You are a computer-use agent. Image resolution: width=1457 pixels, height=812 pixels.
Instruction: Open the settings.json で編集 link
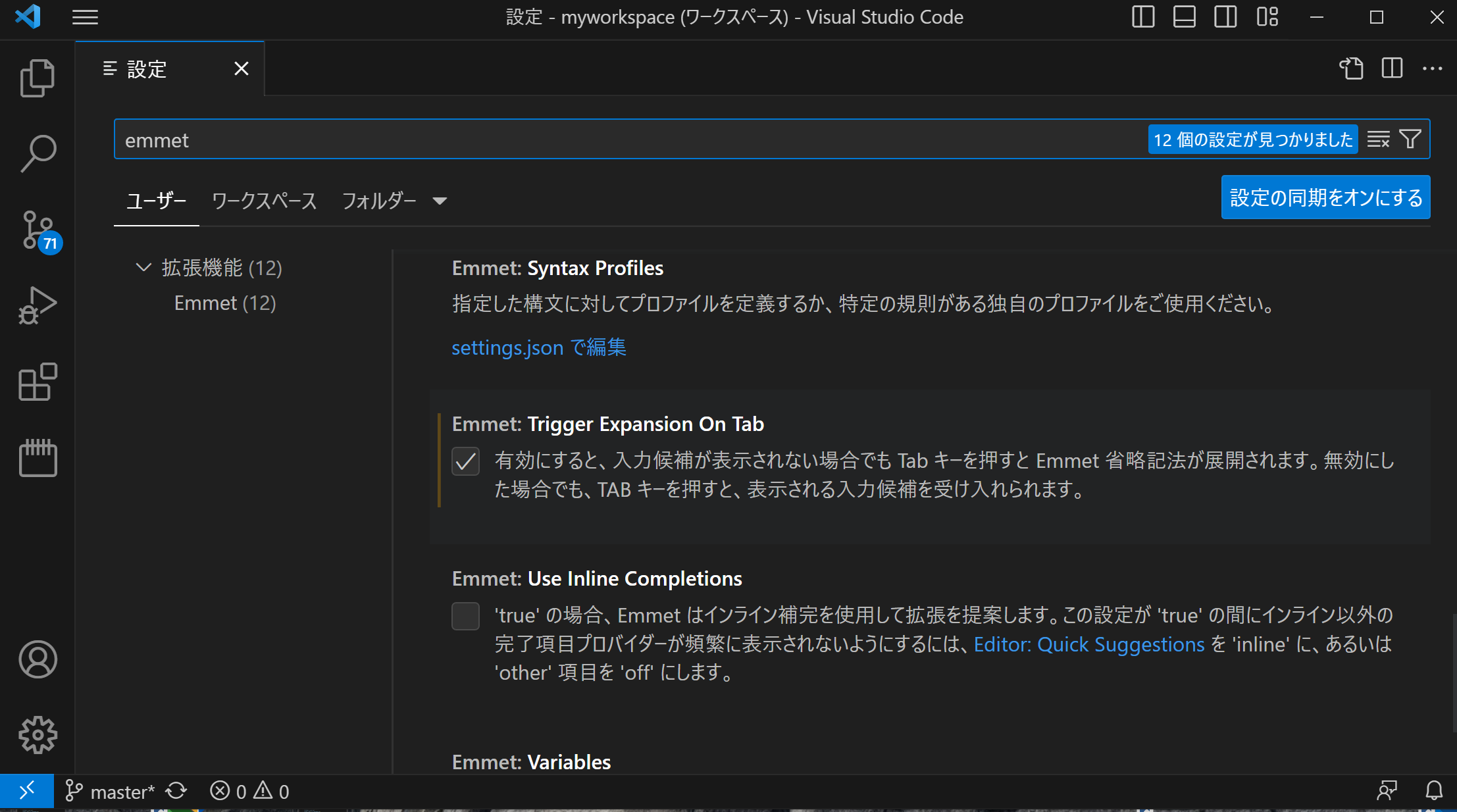[x=539, y=347]
